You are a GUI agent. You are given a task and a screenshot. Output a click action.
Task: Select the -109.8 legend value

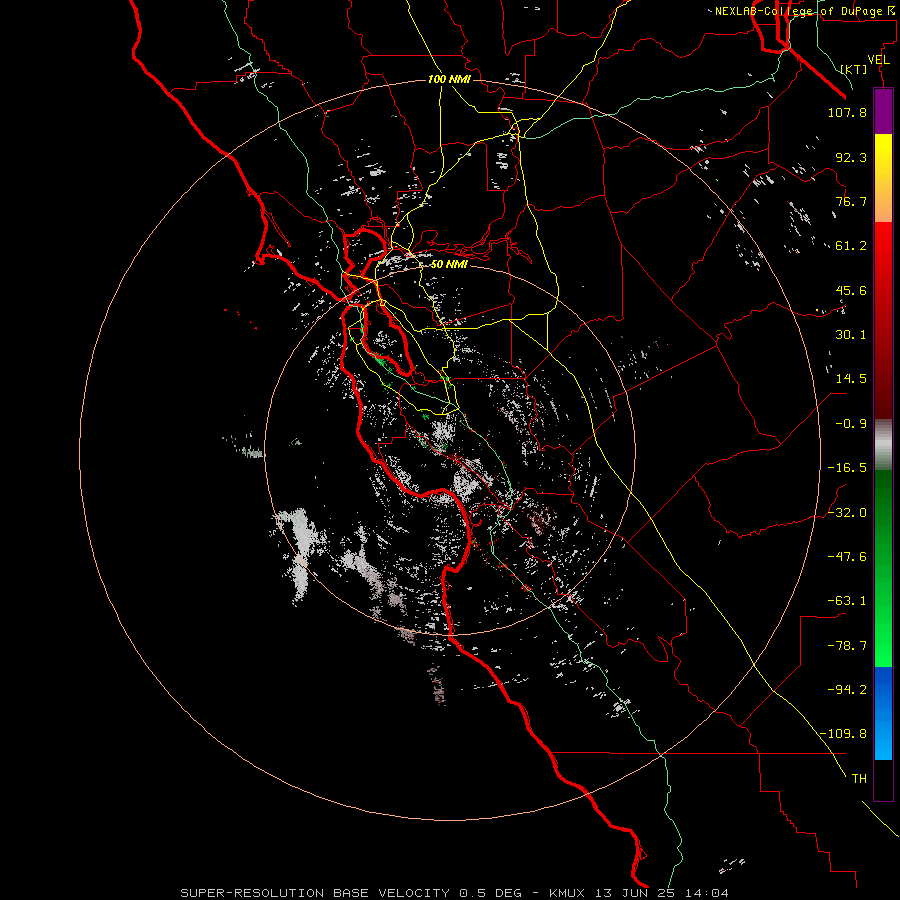[x=843, y=734]
